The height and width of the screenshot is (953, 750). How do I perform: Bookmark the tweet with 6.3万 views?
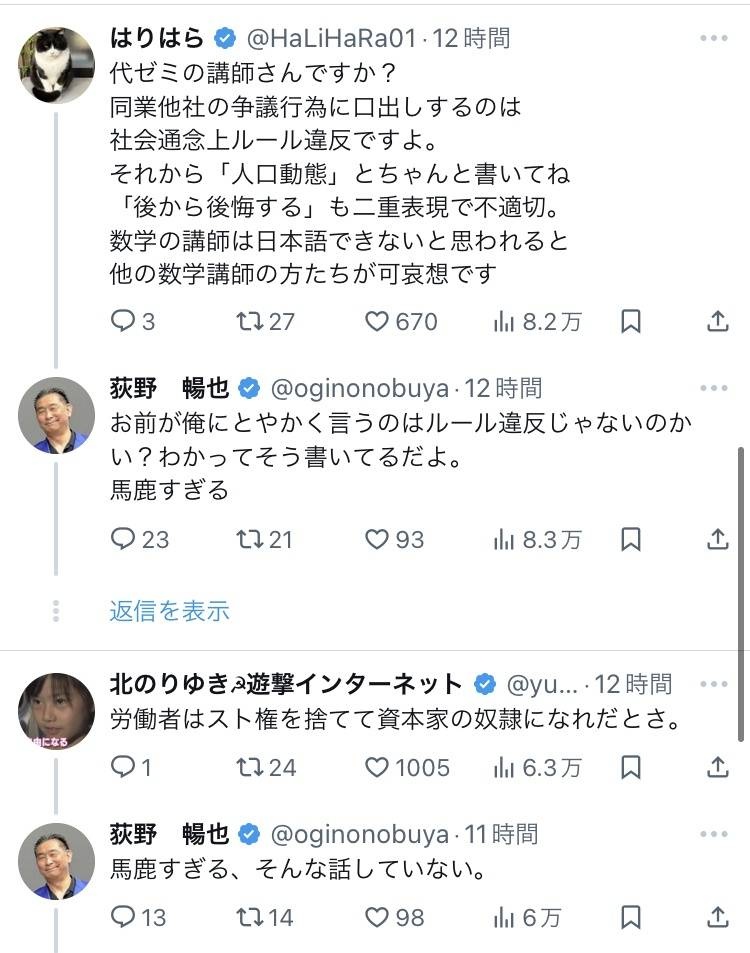point(630,767)
